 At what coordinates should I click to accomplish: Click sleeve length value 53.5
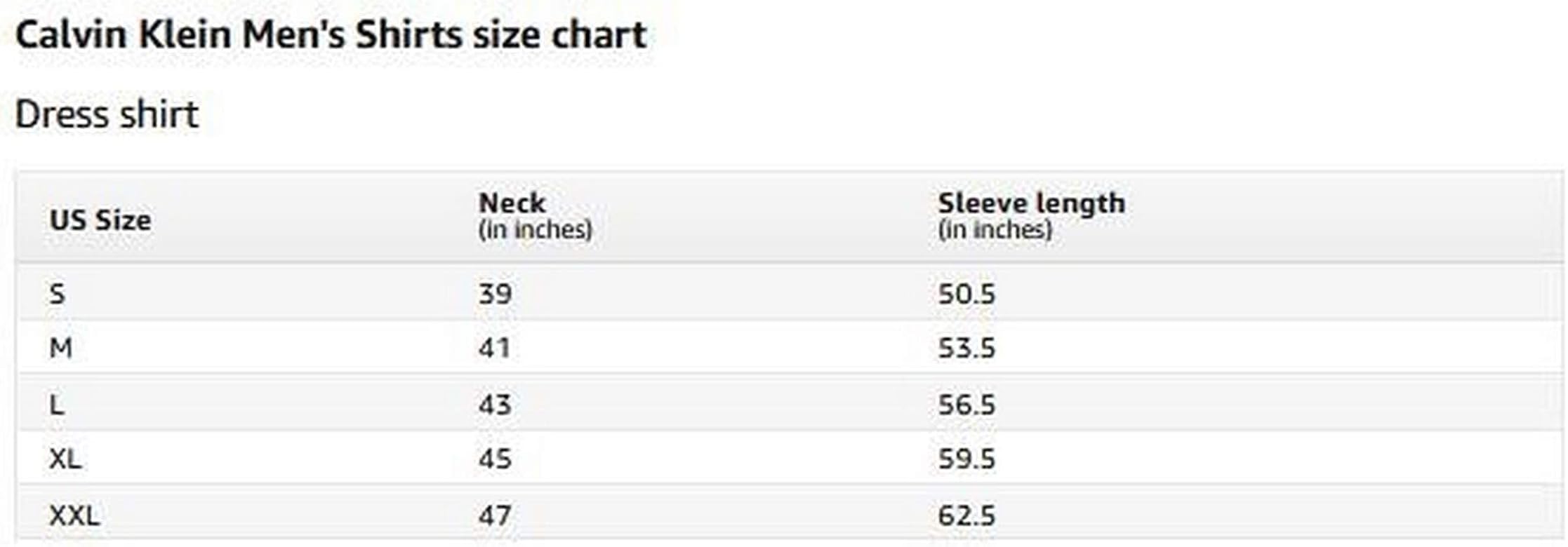966,348
